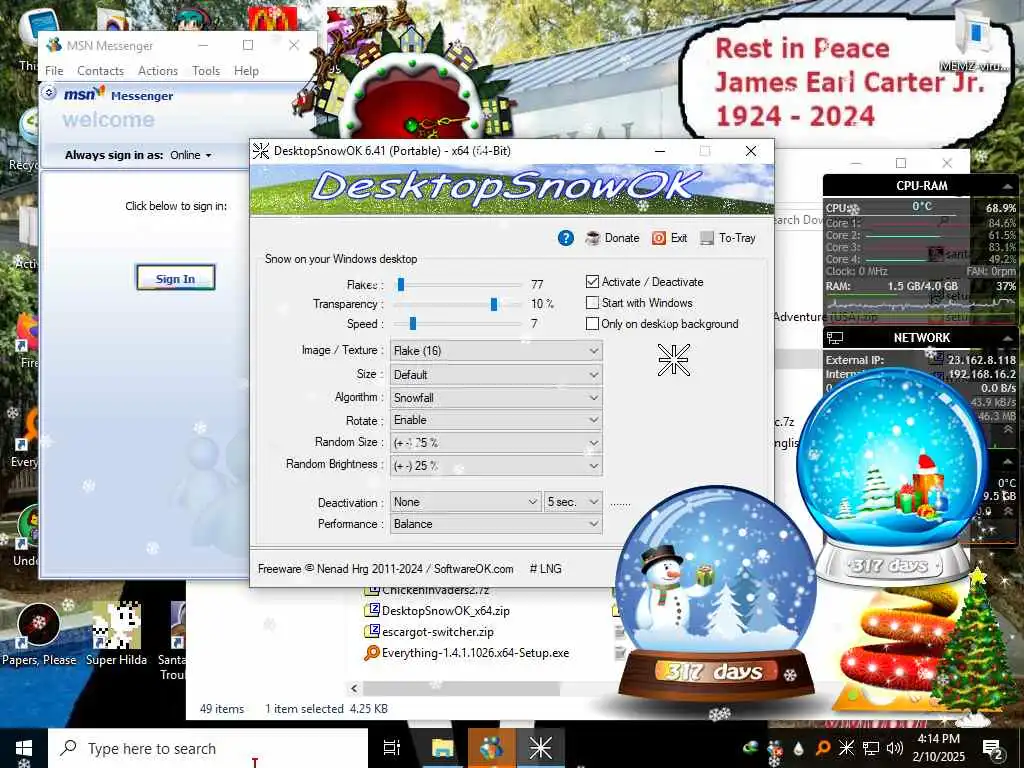Image resolution: width=1024 pixels, height=768 pixels.
Task: Open Papers, Please desktop shortcut
Action: [39, 634]
